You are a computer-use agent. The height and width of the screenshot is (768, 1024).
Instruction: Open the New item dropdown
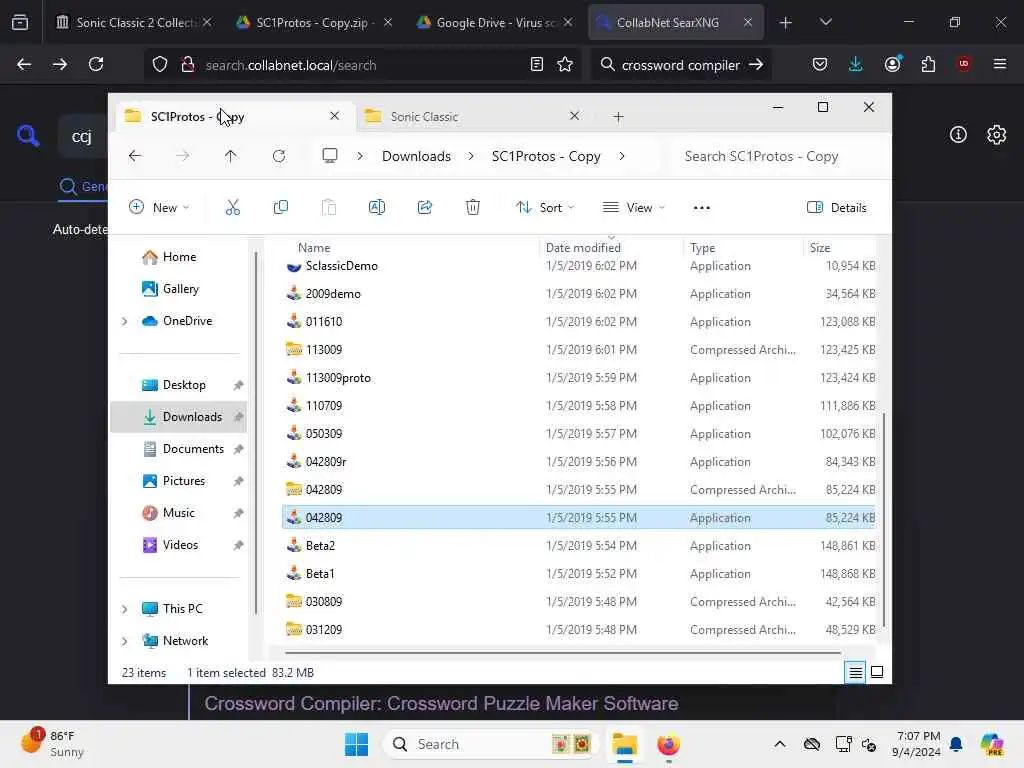(159, 208)
